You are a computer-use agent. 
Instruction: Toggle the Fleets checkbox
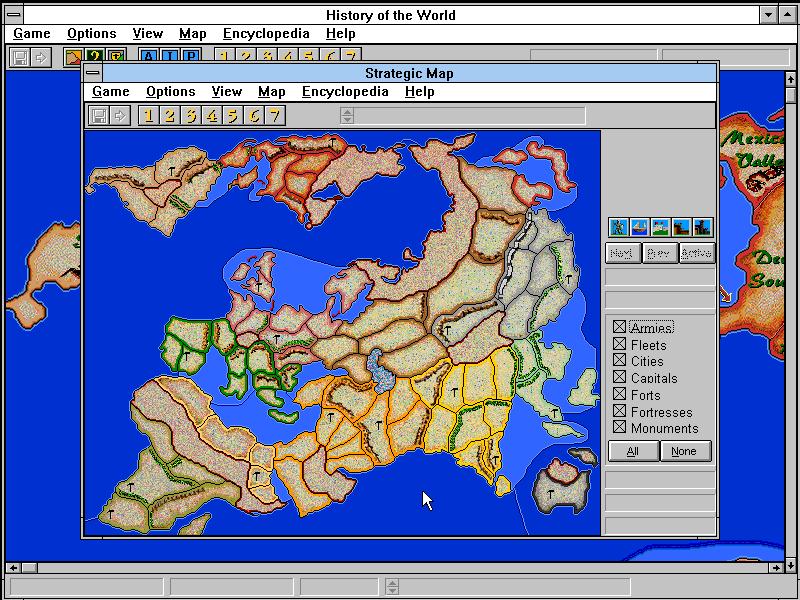click(x=619, y=344)
